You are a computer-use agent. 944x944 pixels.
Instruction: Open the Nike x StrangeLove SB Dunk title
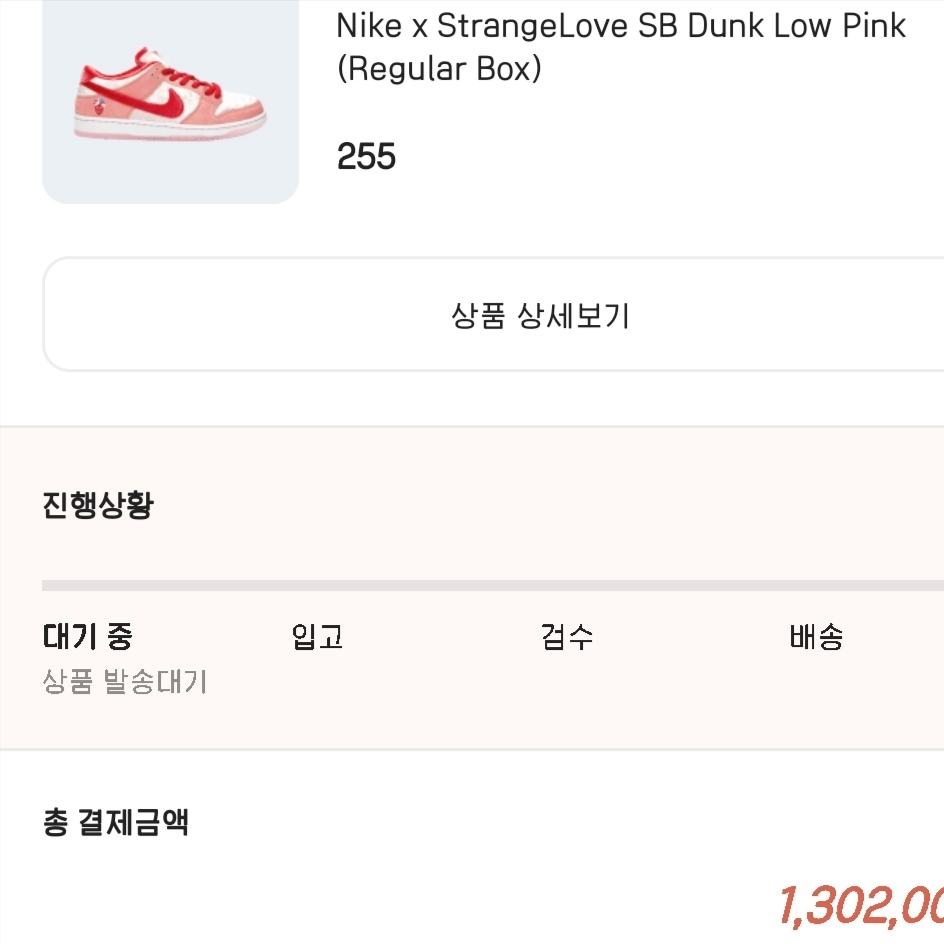pos(621,26)
